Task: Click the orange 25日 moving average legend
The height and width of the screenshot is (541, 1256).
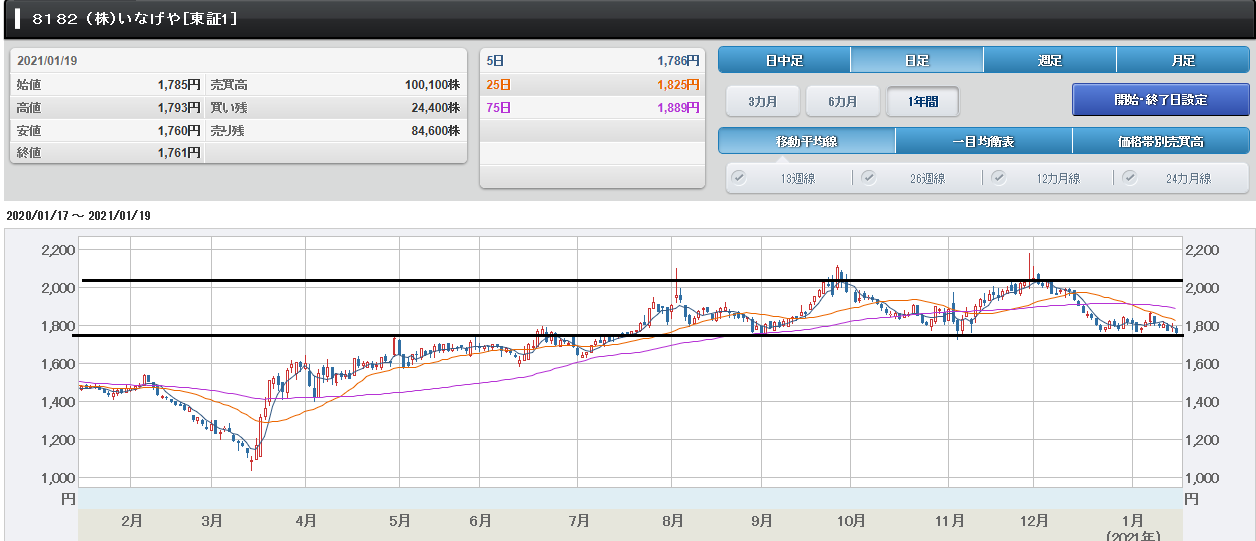Action: click(x=592, y=84)
